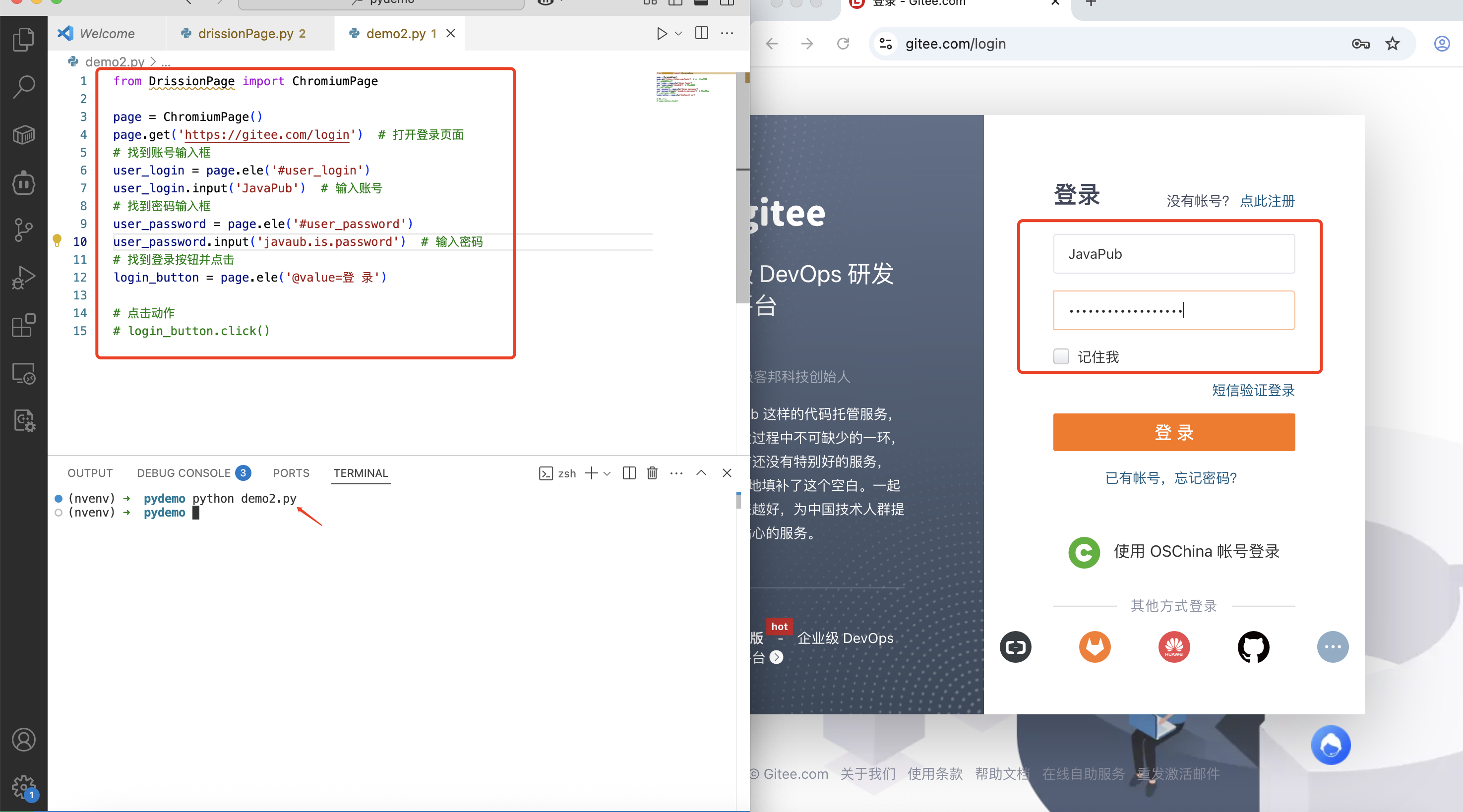Focus the JavaPub username field
1463x812 pixels.
(x=1174, y=254)
